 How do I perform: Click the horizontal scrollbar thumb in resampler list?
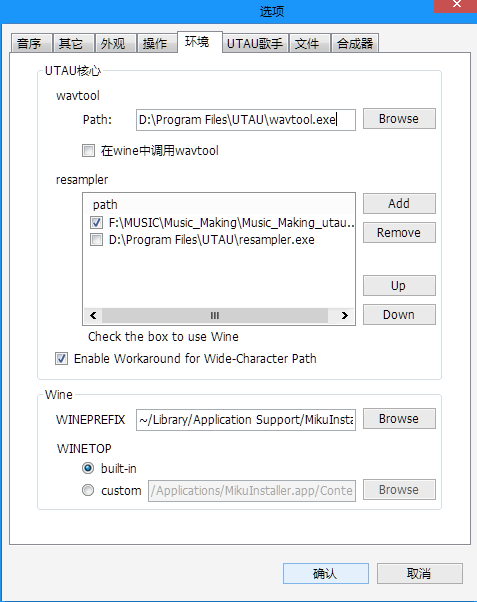[215, 316]
